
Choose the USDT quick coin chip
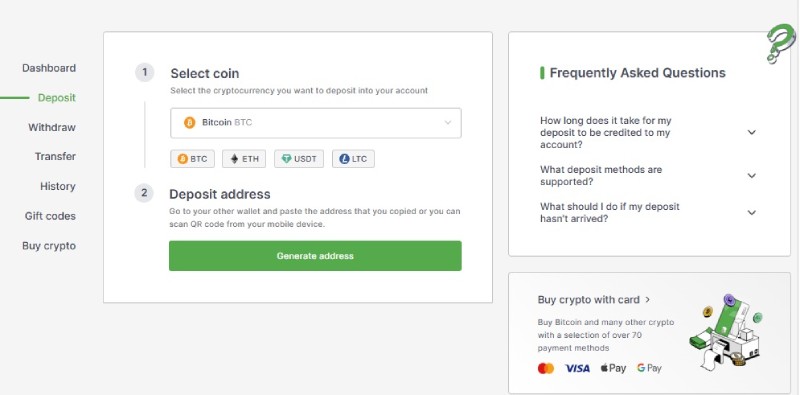tap(299, 159)
